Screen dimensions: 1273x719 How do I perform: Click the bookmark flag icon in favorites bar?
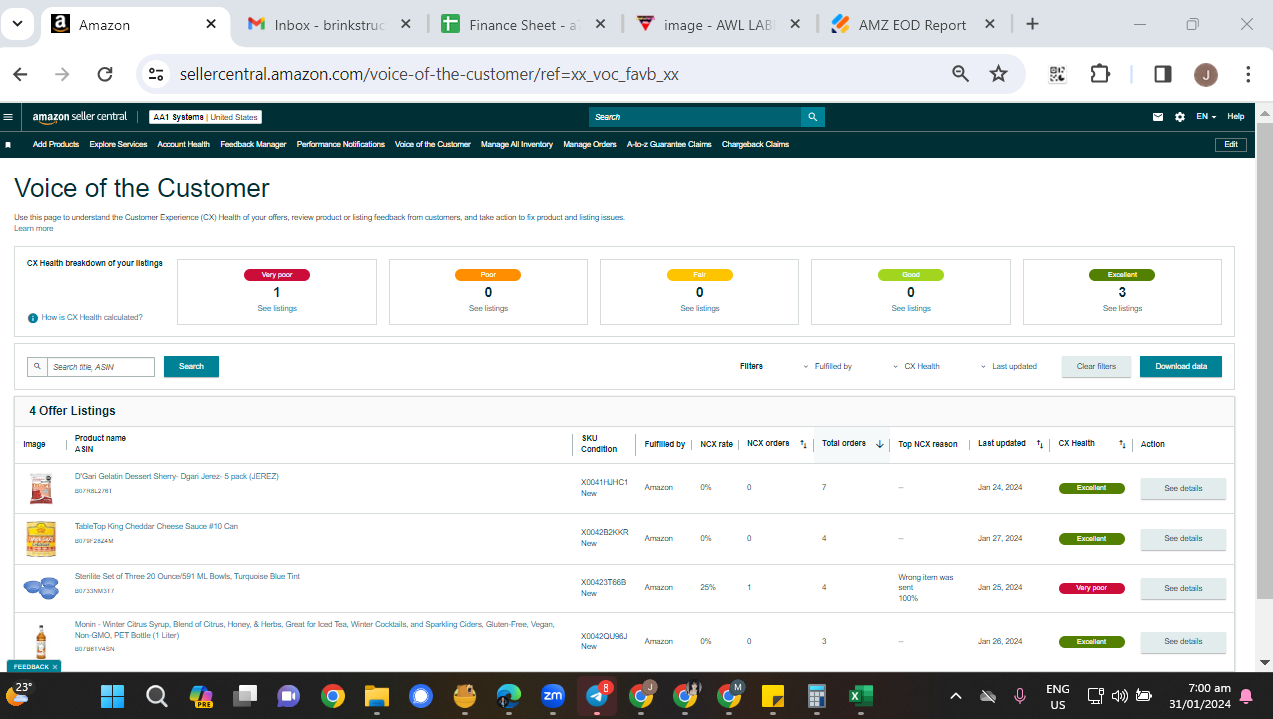[x=8, y=144]
